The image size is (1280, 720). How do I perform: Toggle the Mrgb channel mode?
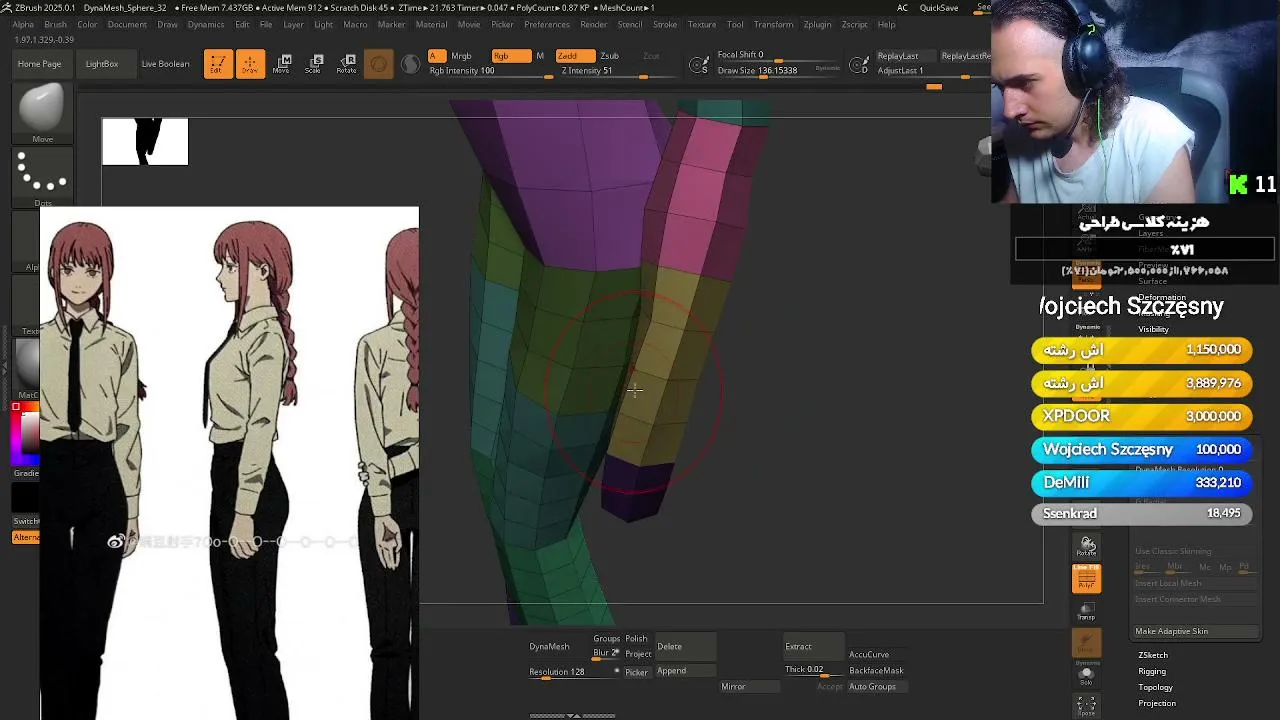point(461,56)
